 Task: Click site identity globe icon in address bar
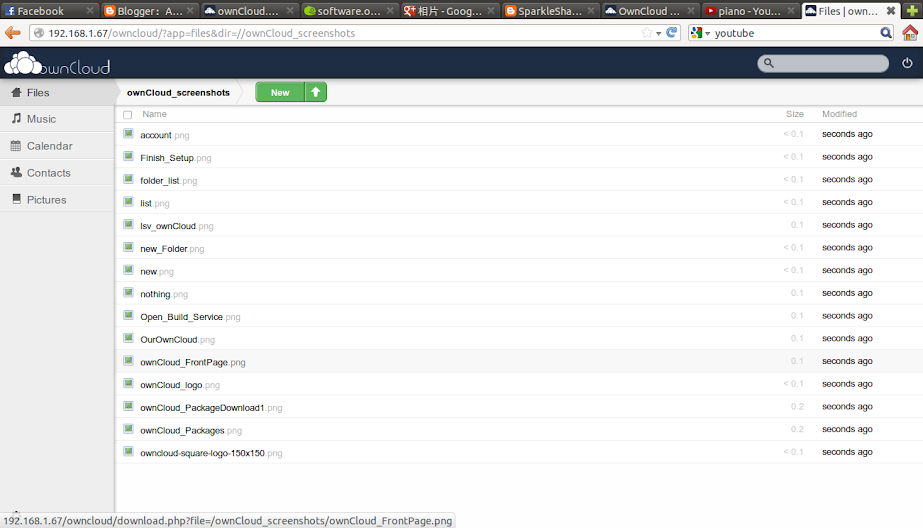point(39,33)
